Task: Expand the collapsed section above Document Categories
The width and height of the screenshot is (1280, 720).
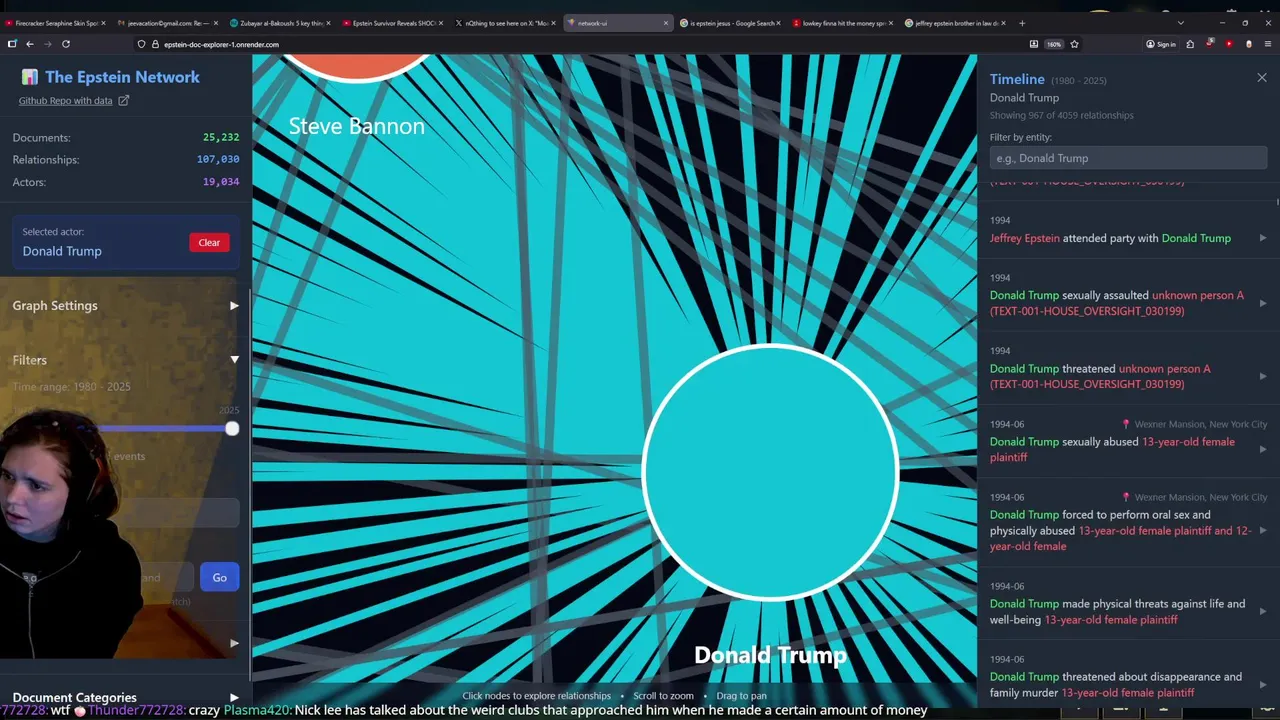Action: [234, 643]
